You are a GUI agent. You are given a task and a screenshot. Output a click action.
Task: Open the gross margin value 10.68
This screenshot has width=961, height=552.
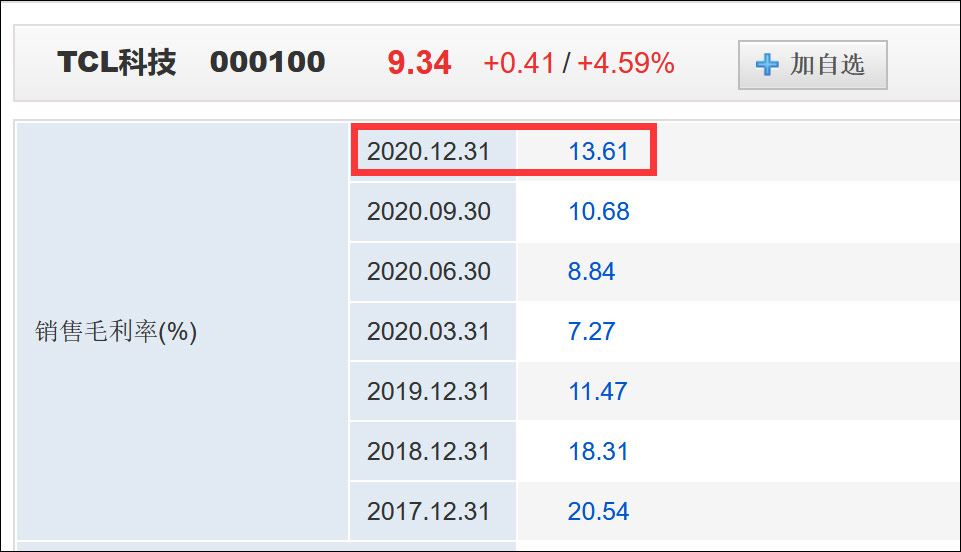coord(599,212)
